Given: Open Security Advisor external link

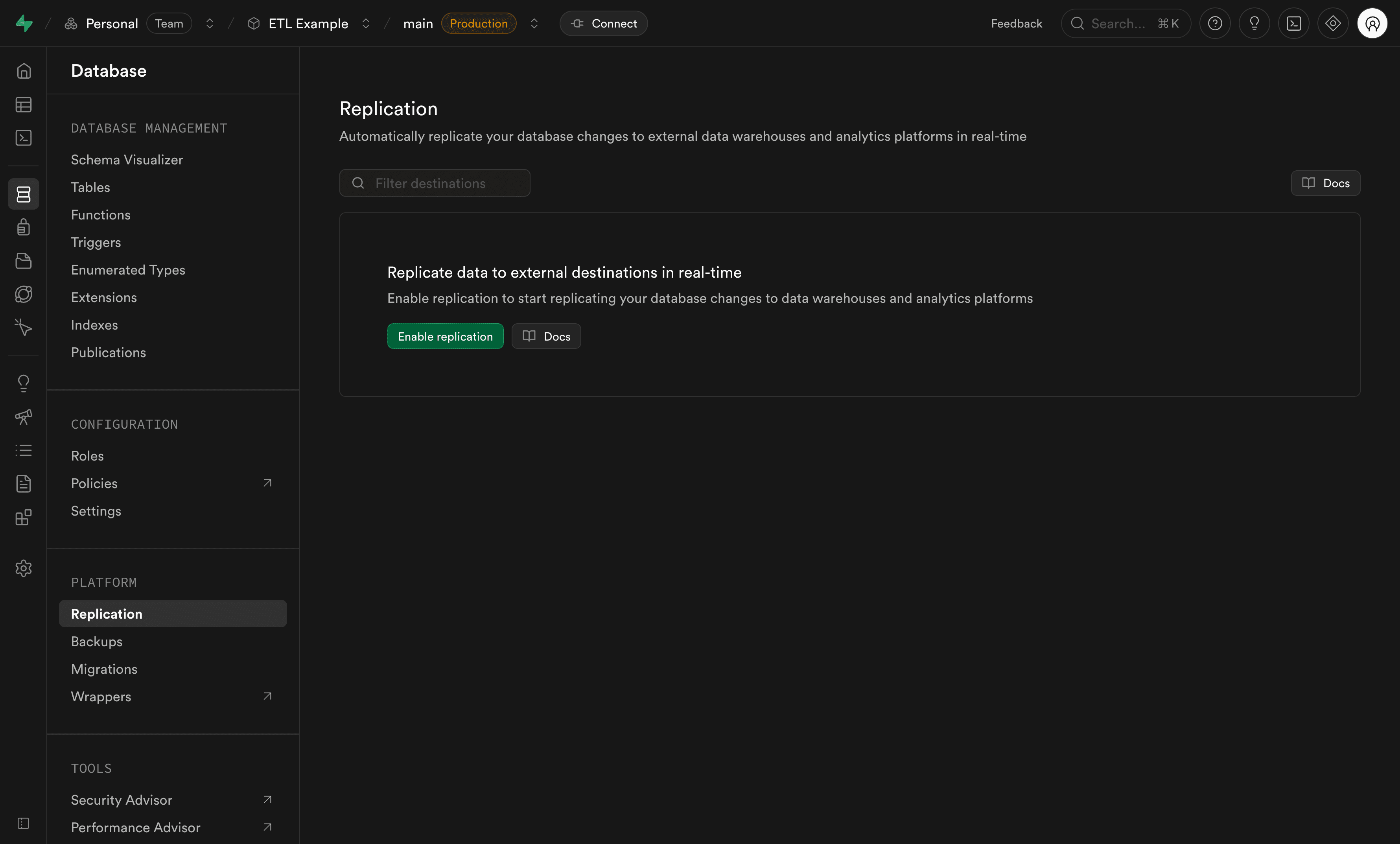Looking at the screenshot, I should click(121, 800).
